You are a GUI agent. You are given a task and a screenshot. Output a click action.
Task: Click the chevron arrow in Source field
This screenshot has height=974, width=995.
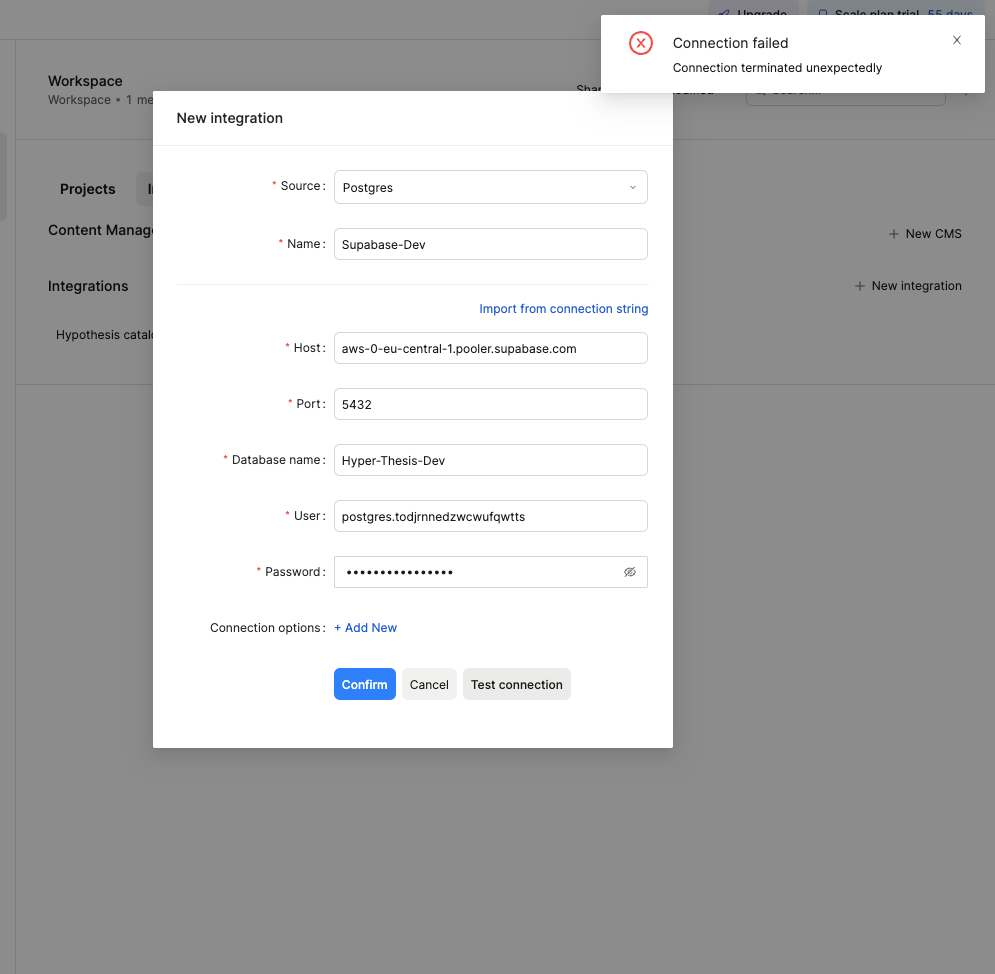tap(633, 187)
